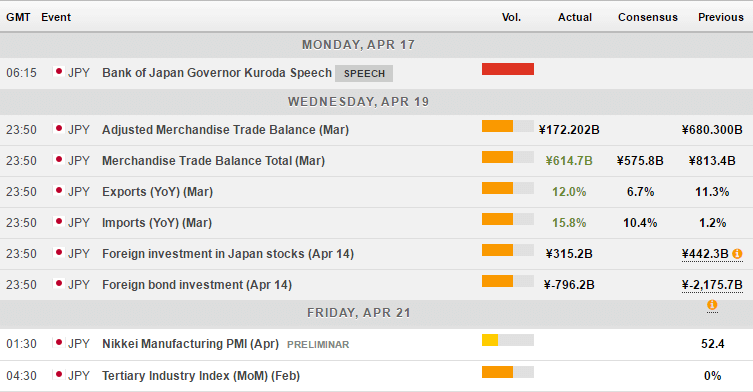The height and width of the screenshot is (392, 753).
Task: Click the SPEECH tag badge
Action: point(364,74)
